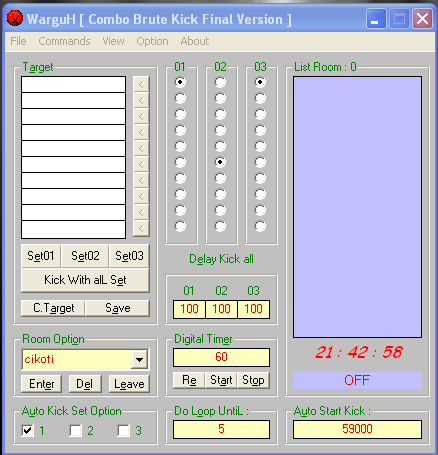Image resolution: width=438 pixels, height=455 pixels.
Task: Click the red WarguH app icon in title bar
Action: coord(15,18)
